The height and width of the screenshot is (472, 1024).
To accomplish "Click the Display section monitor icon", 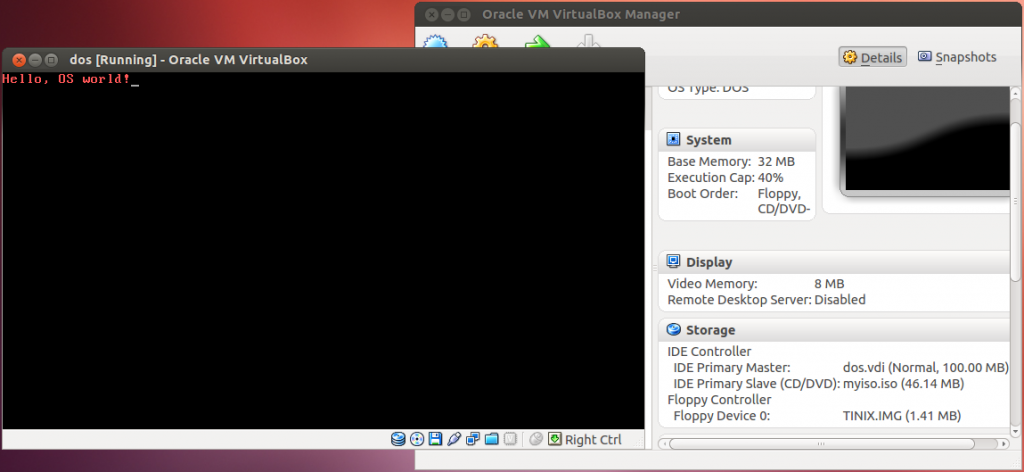I will 673,262.
